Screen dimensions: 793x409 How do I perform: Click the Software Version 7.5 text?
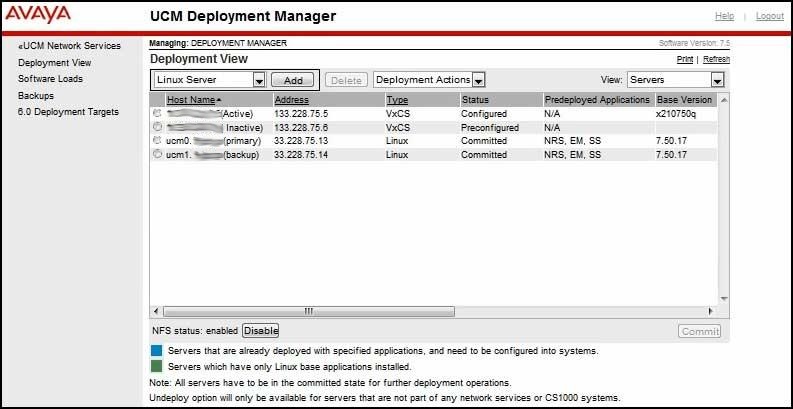point(694,43)
